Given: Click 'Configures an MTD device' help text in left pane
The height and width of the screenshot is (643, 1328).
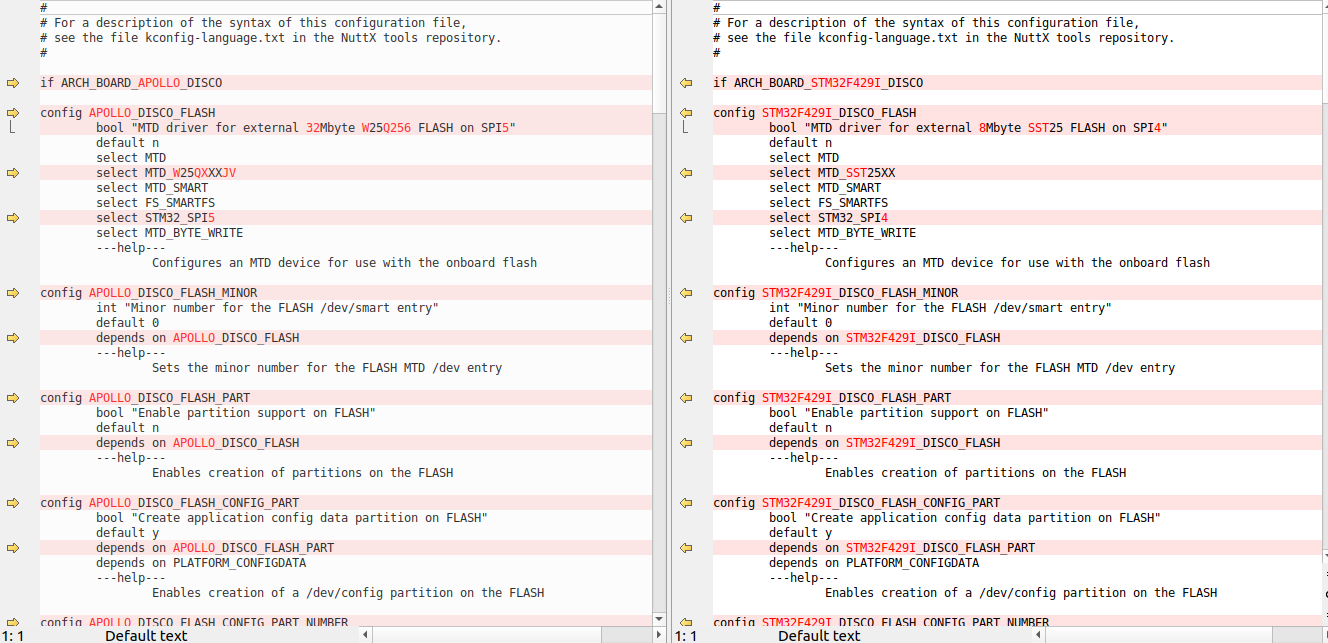Looking at the screenshot, I should point(344,263).
